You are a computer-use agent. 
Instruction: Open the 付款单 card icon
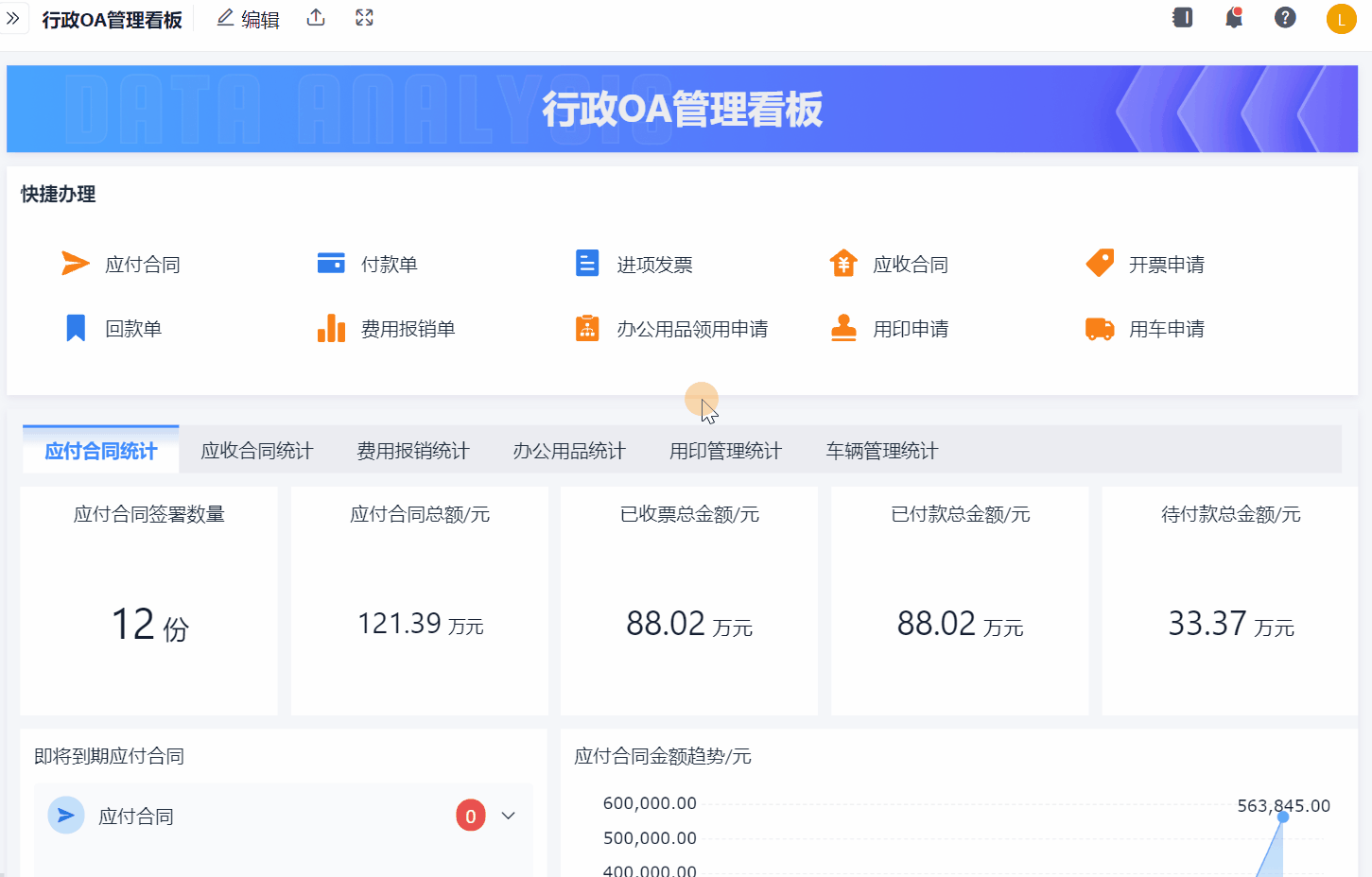(x=331, y=264)
